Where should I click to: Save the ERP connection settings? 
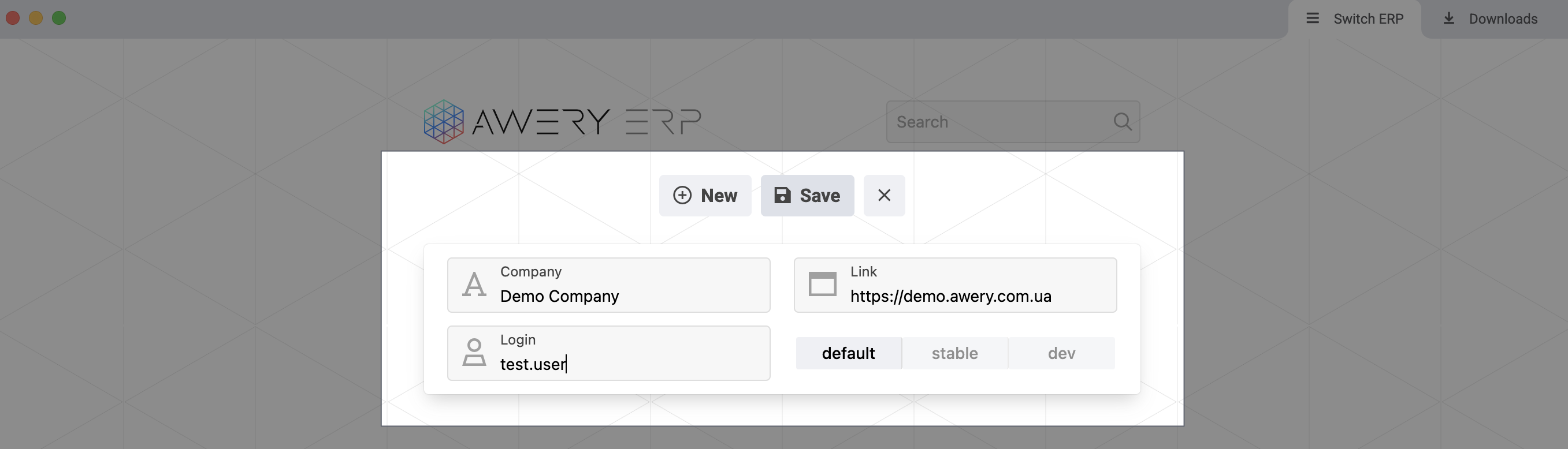click(807, 195)
